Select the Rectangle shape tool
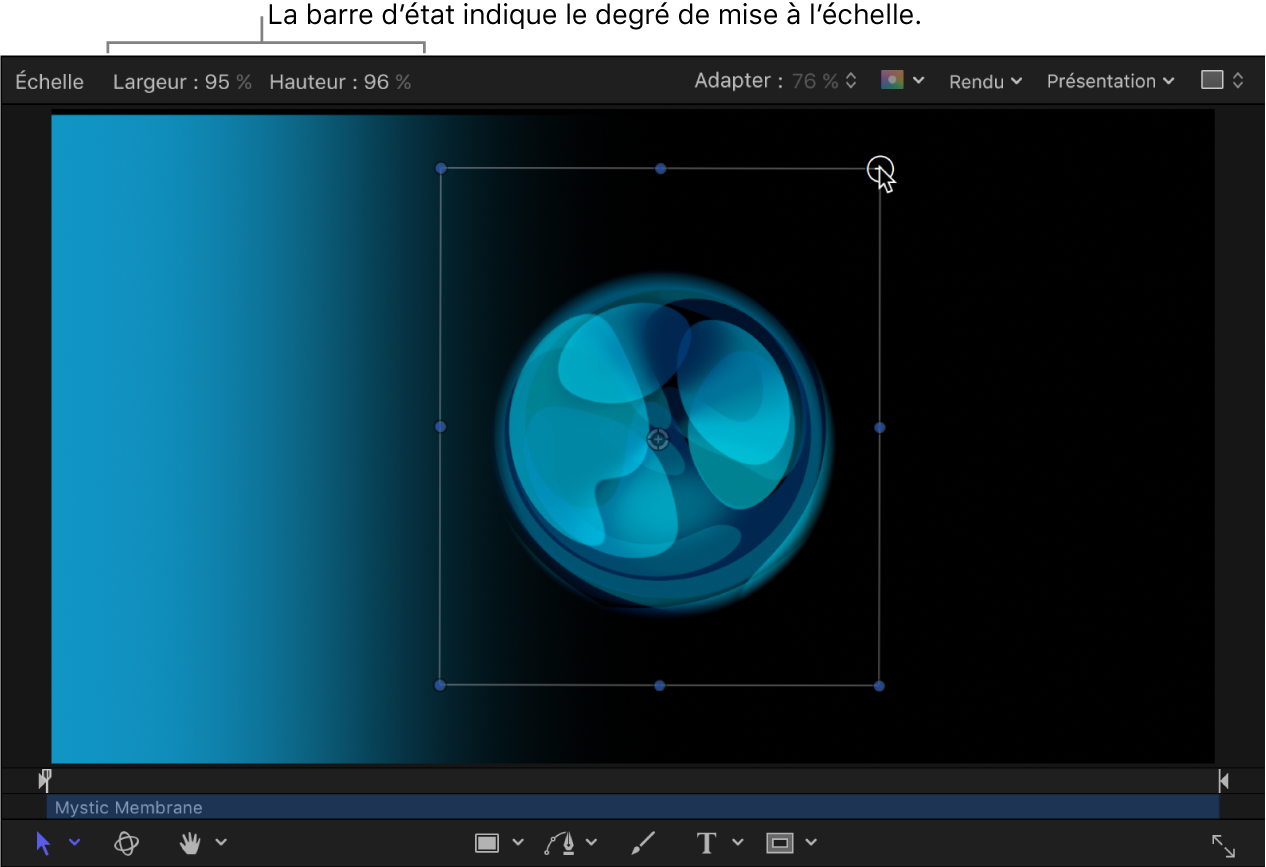The image size is (1266, 867). 487,843
